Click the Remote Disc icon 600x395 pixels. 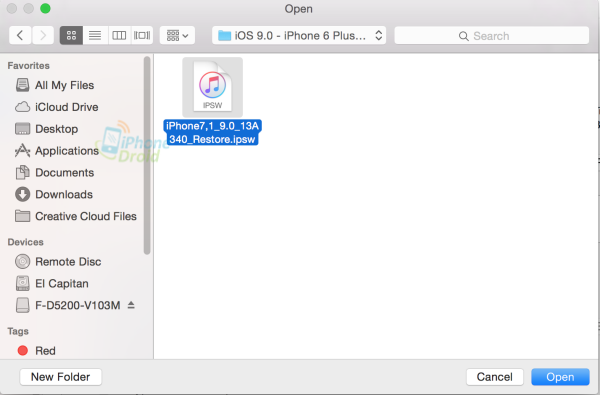(x=22, y=261)
